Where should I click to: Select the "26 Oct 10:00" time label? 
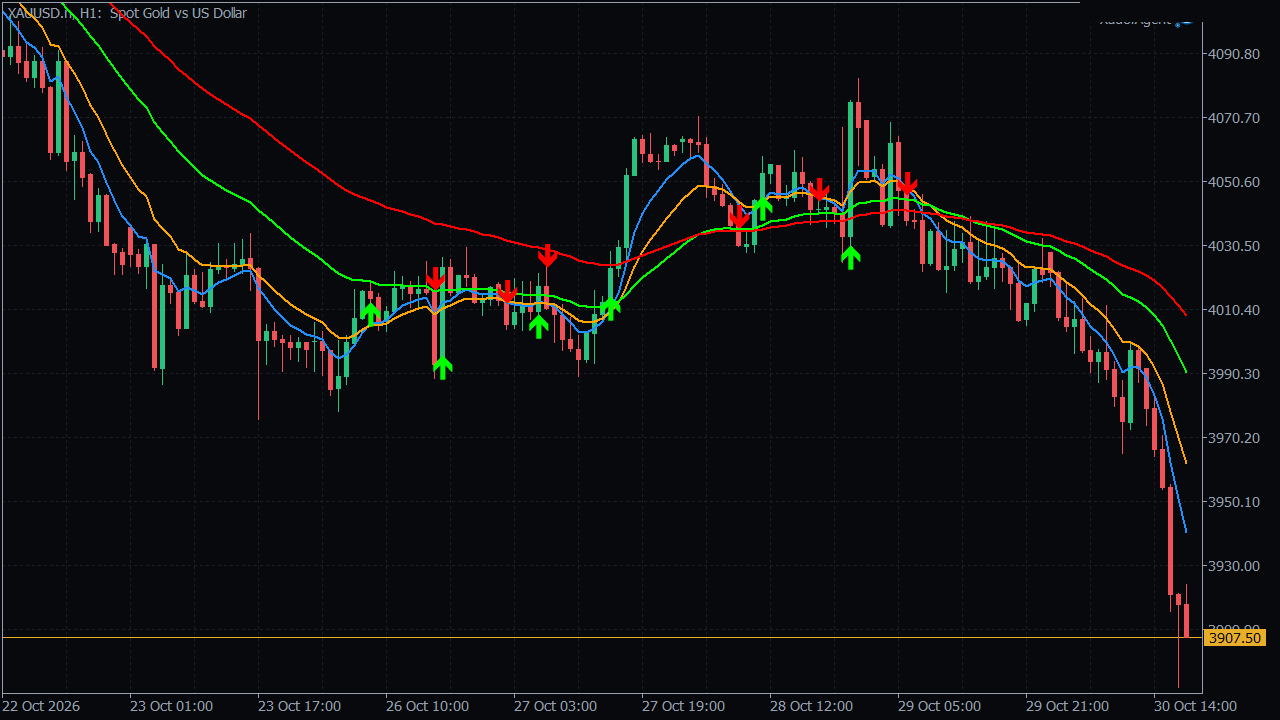click(x=429, y=706)
